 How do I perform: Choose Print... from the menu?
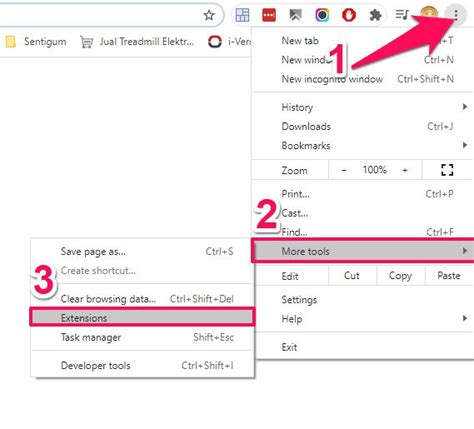click(x=362, y=194)
